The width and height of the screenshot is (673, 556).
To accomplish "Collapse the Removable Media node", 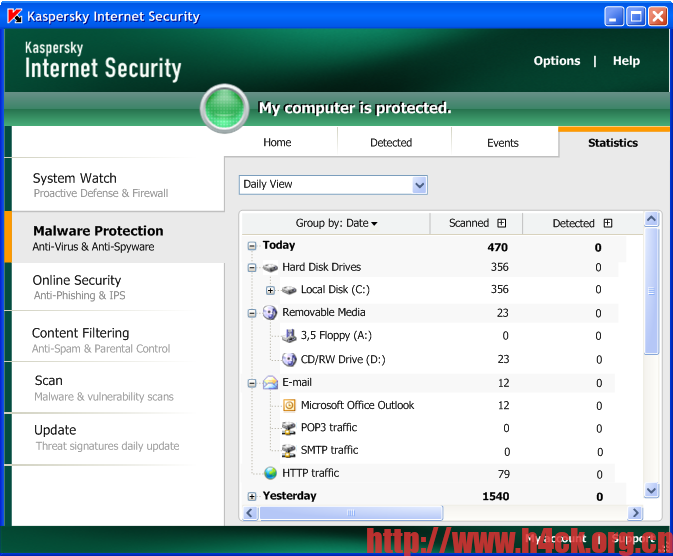I will pos(252,313).
